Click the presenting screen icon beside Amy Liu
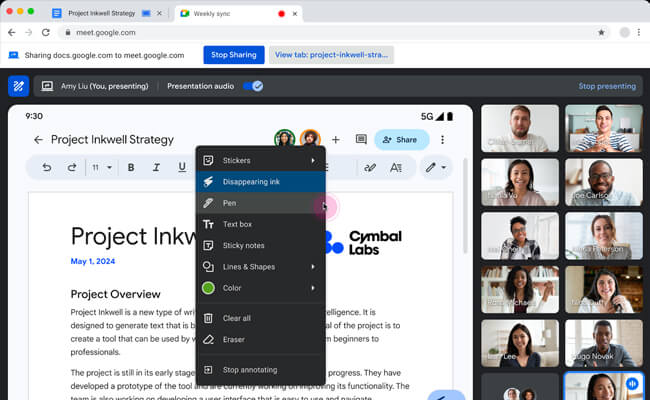Screen dimensions: 650x400 tap(47, 86)
